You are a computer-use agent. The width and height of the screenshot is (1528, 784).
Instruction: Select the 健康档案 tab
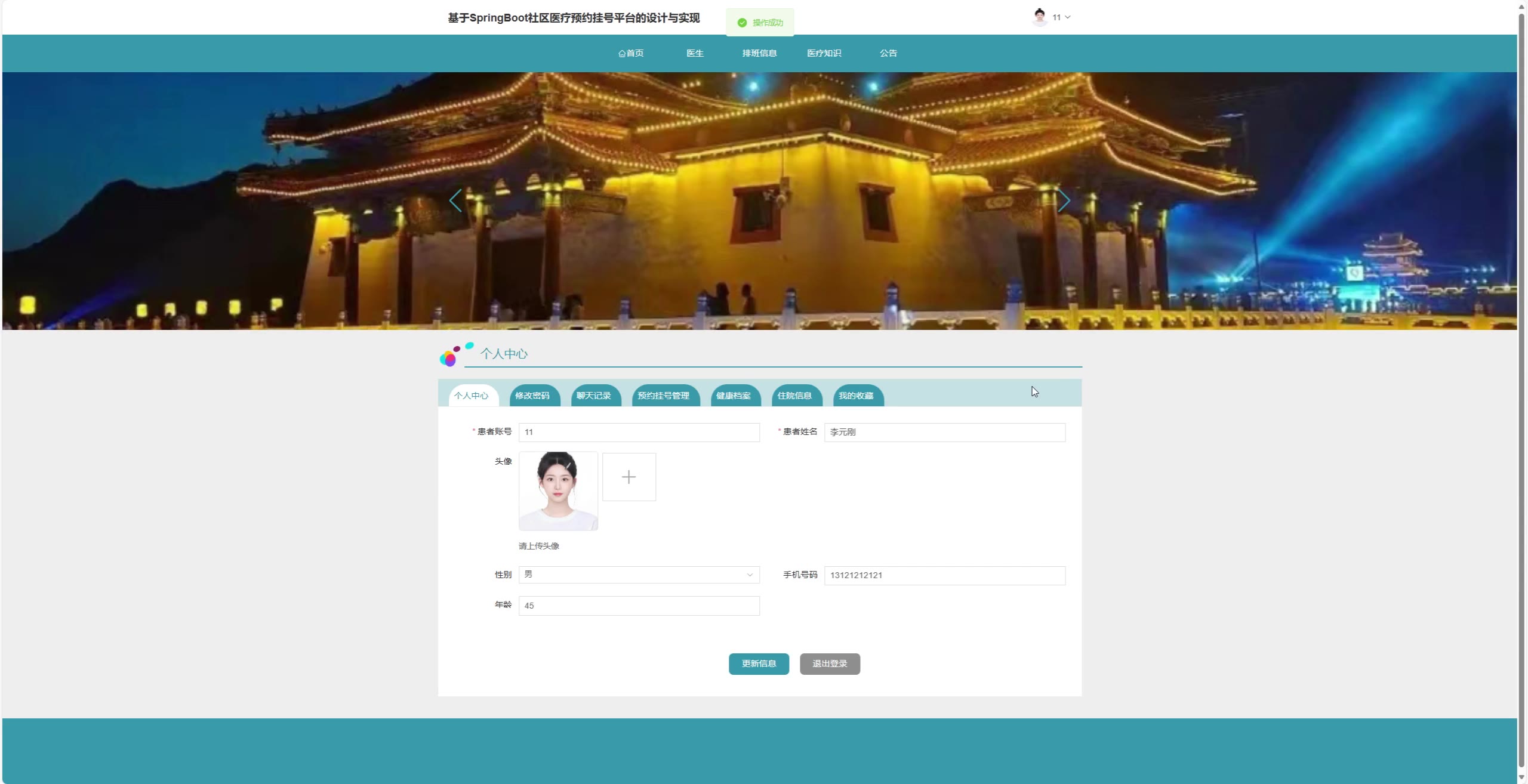point(733,396)
